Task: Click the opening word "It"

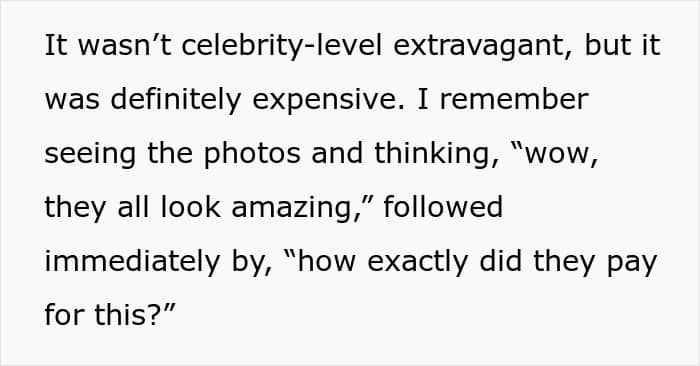Action: (56, 46)
